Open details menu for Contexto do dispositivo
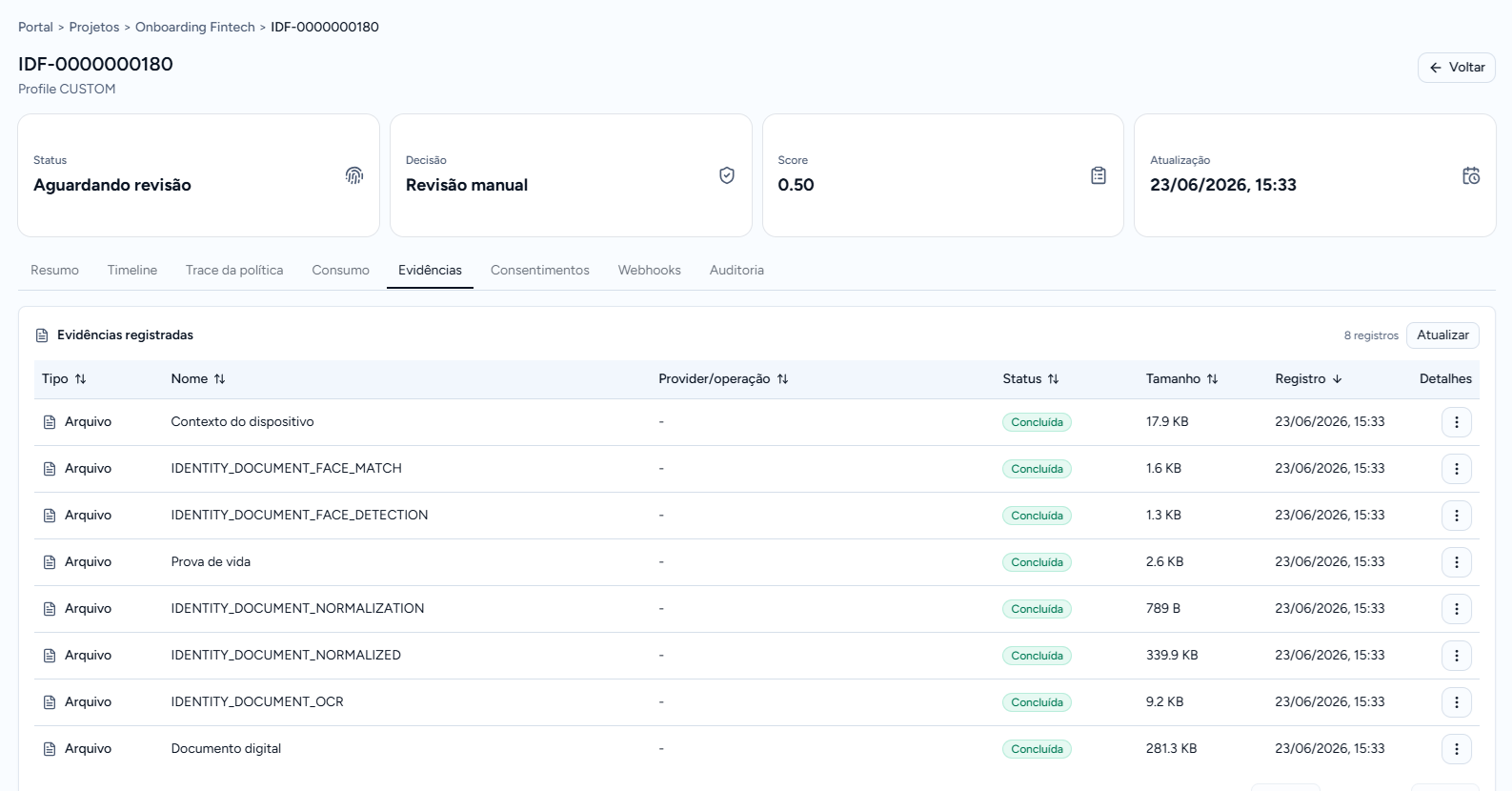The image size is (1512, 791). 1456,422
